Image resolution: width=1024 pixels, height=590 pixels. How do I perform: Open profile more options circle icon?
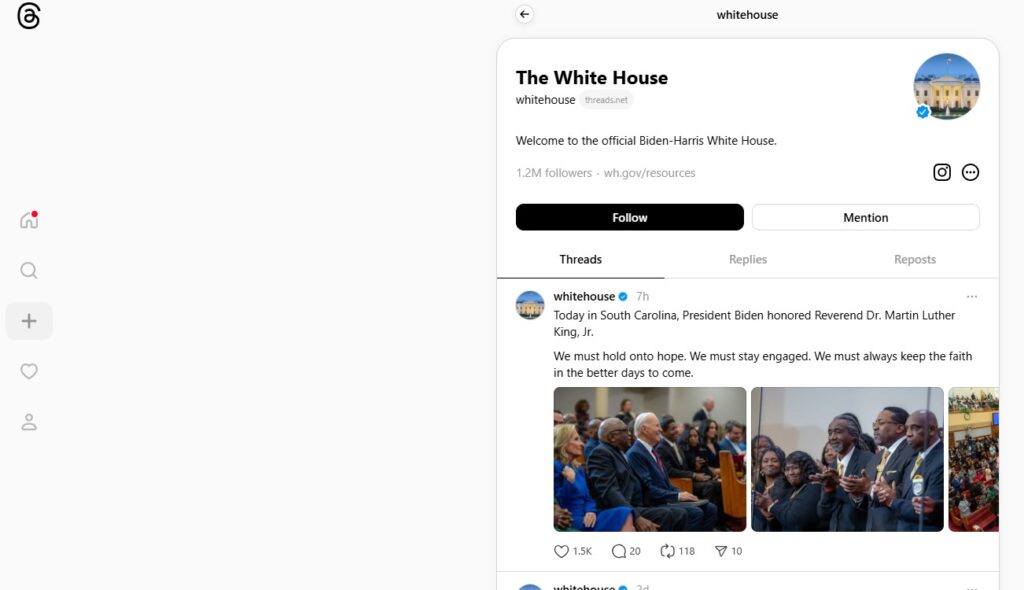tap(970, 172)
